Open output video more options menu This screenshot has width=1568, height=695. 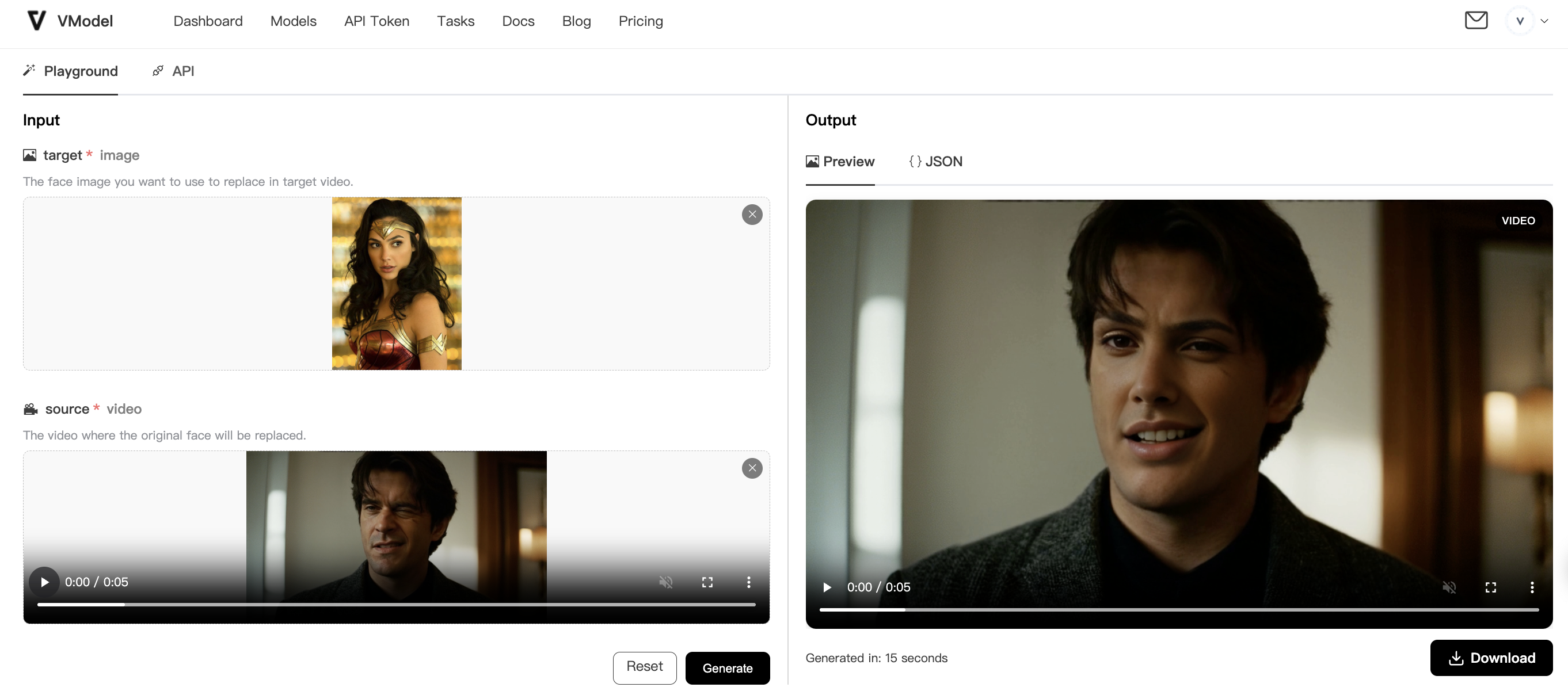1532,587
